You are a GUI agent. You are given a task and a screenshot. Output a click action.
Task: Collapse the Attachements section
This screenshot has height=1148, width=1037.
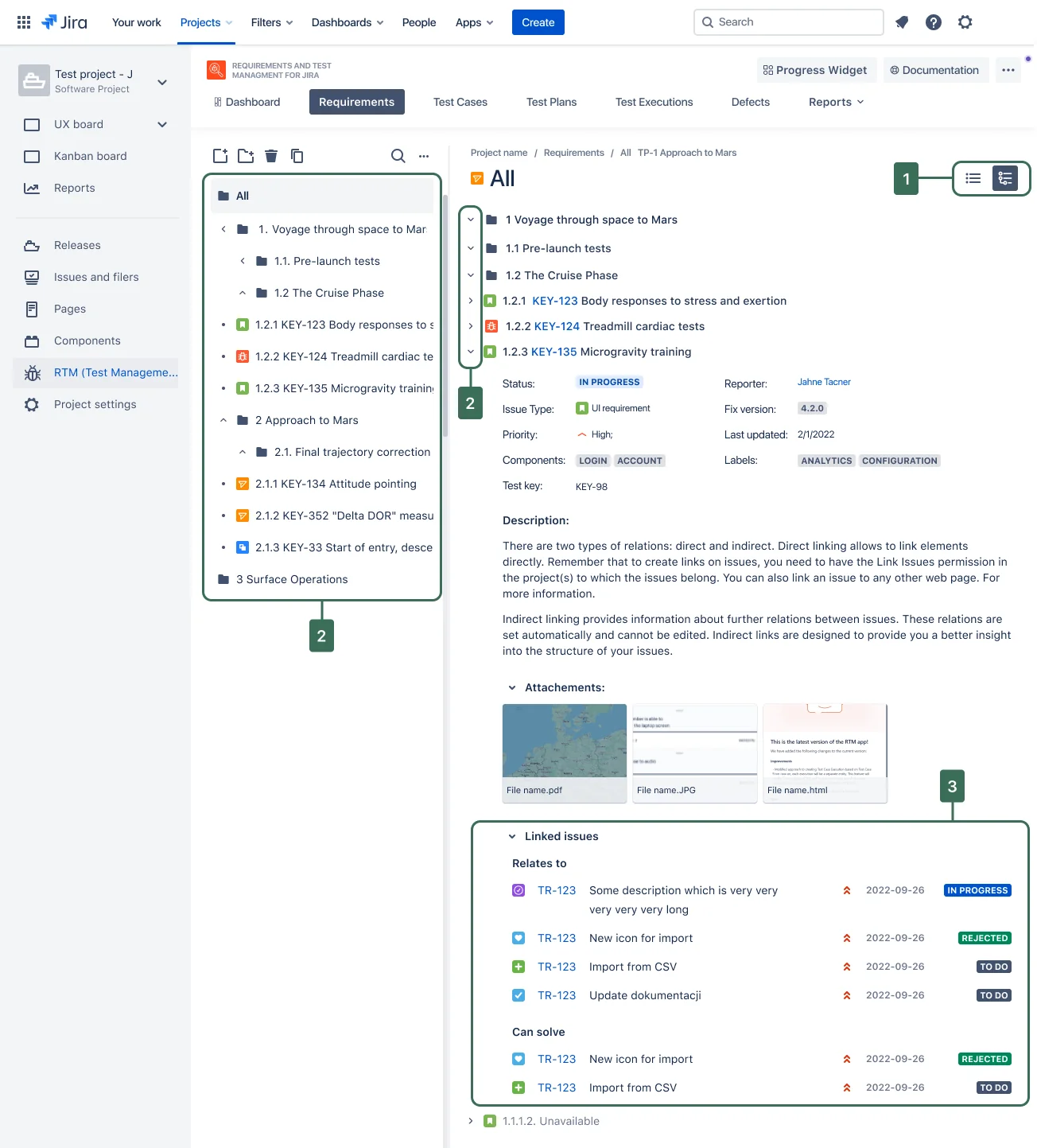click(512, 687)
